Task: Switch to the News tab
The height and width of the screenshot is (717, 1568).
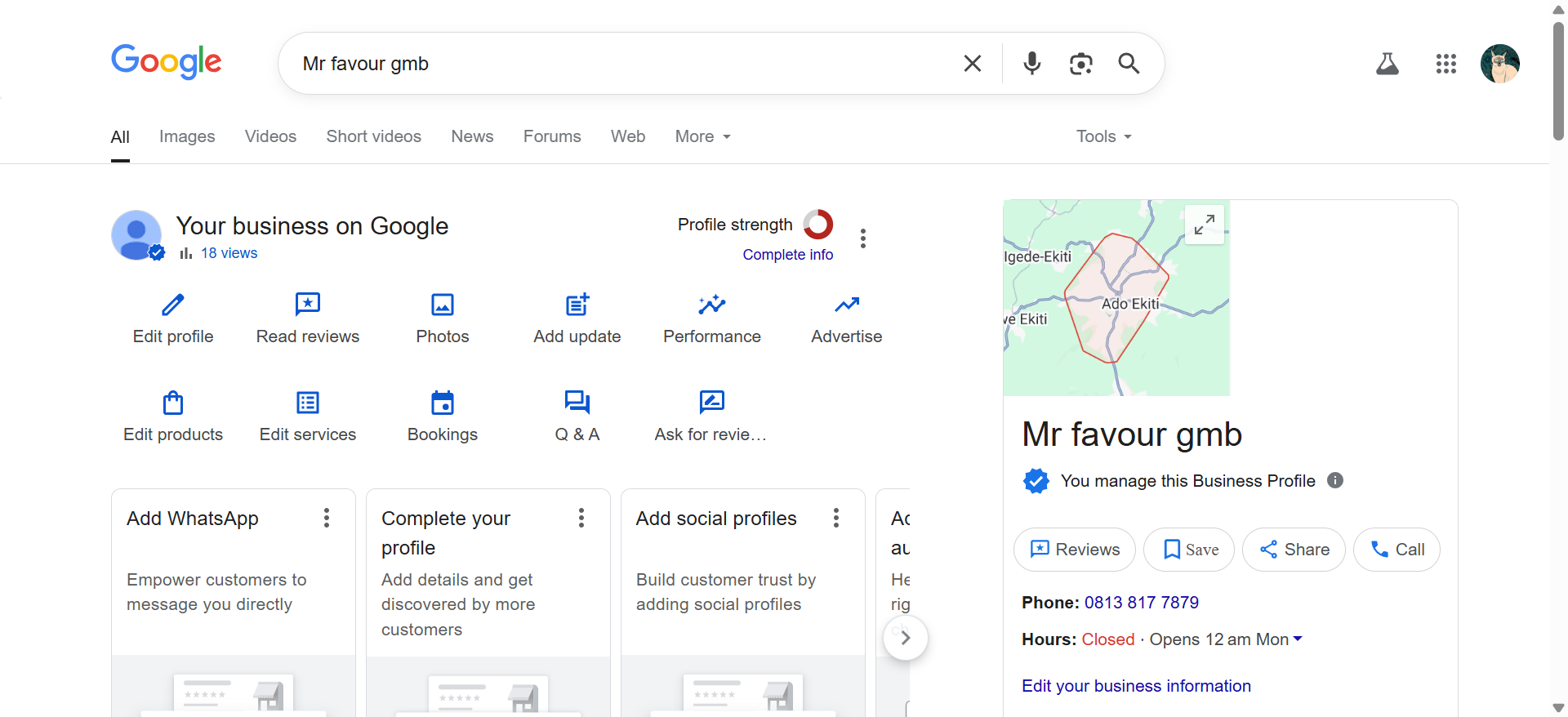Action: coord(472,136)
